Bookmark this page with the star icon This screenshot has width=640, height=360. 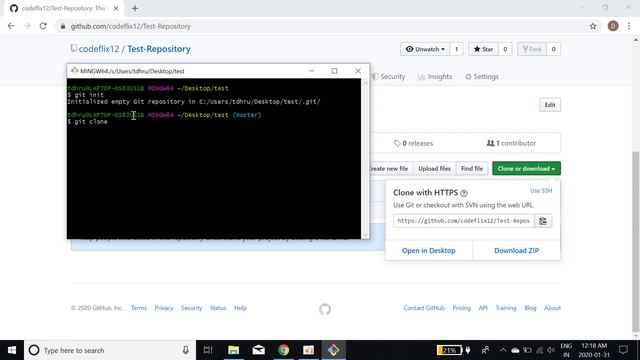pos(593,26)
